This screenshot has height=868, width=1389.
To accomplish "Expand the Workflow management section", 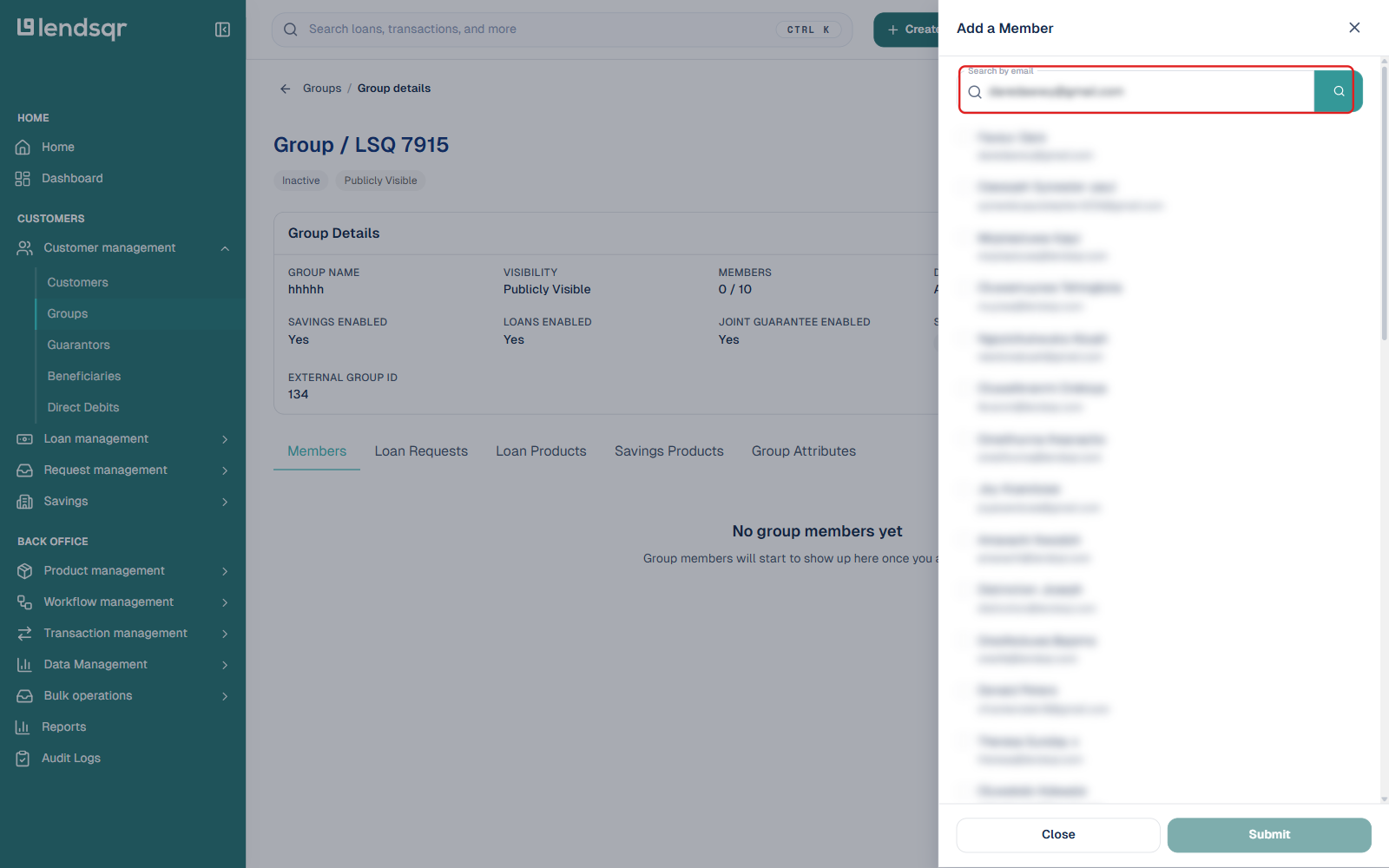I will pos(225,602).
